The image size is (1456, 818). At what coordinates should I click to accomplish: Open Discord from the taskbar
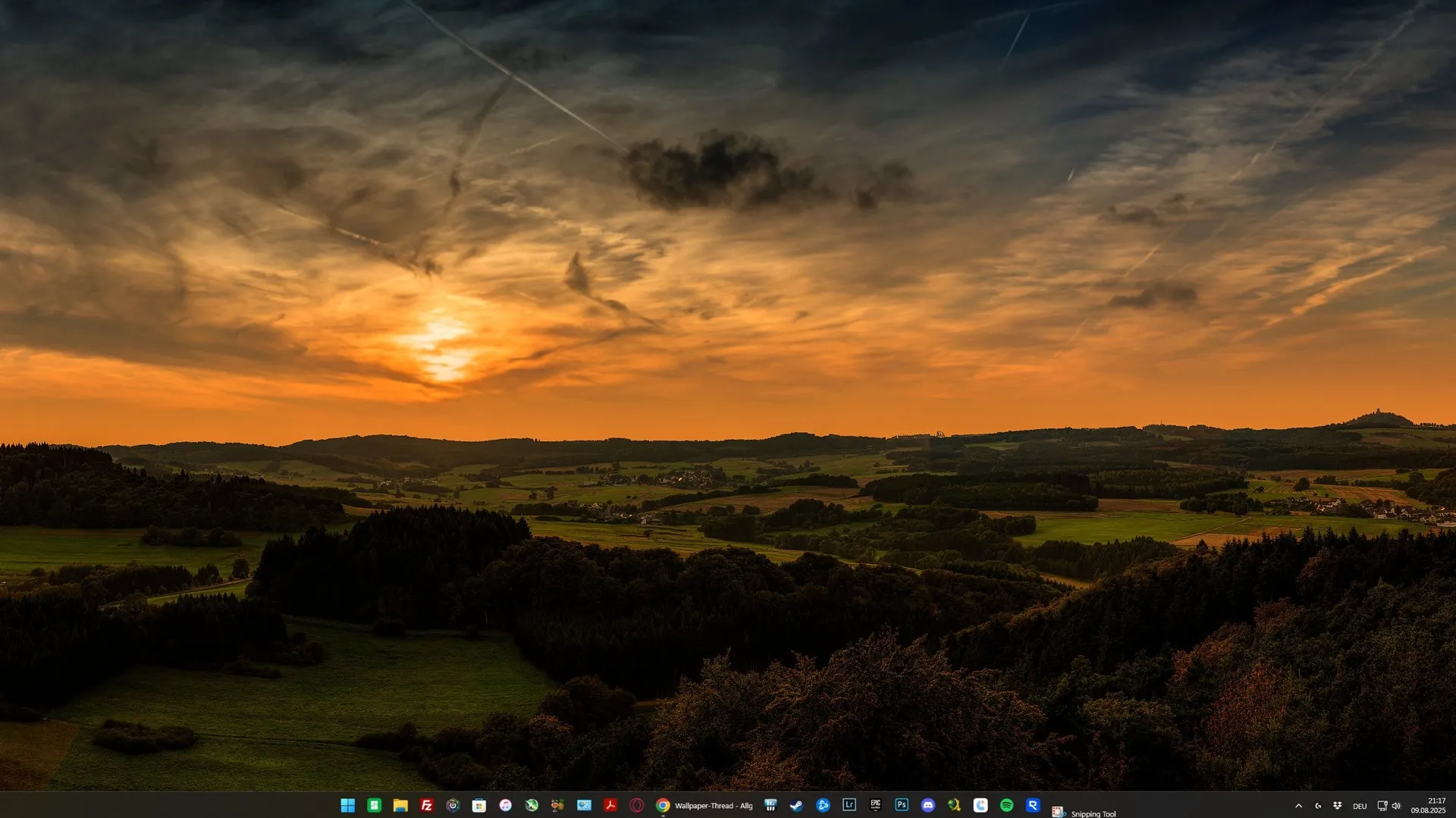pyautogui.click(x=927, y=805)
